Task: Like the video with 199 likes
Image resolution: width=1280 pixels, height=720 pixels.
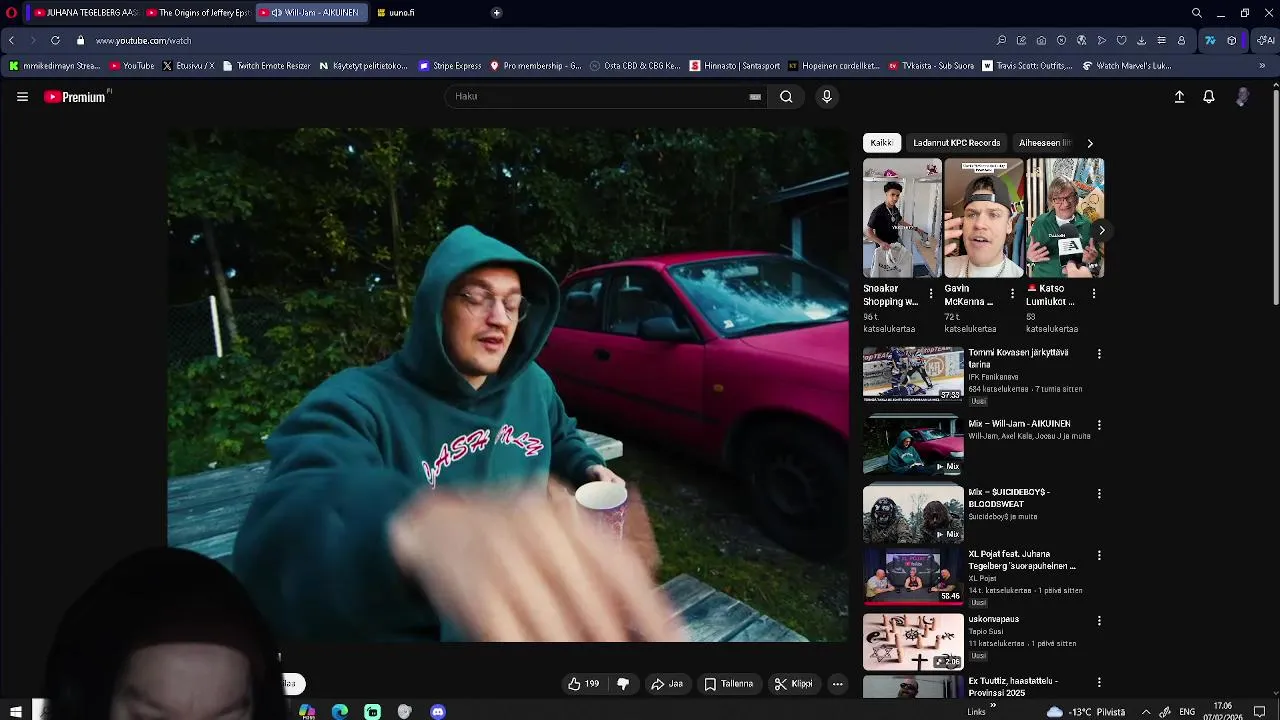Action: 583,684
